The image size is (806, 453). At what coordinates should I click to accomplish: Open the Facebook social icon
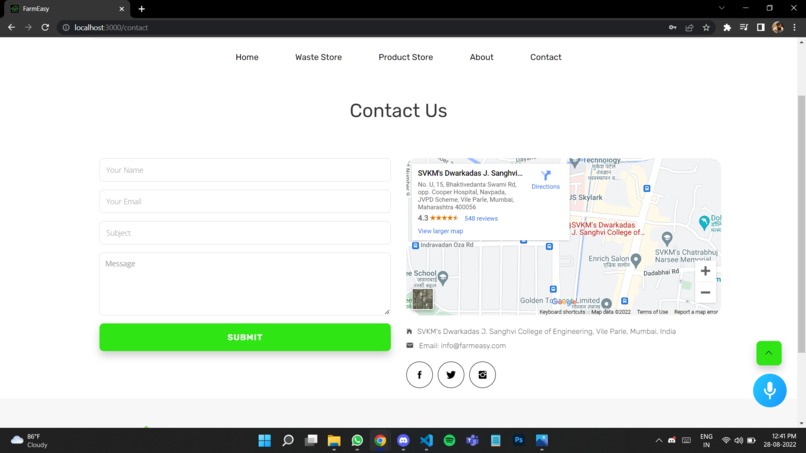(419, 374)
